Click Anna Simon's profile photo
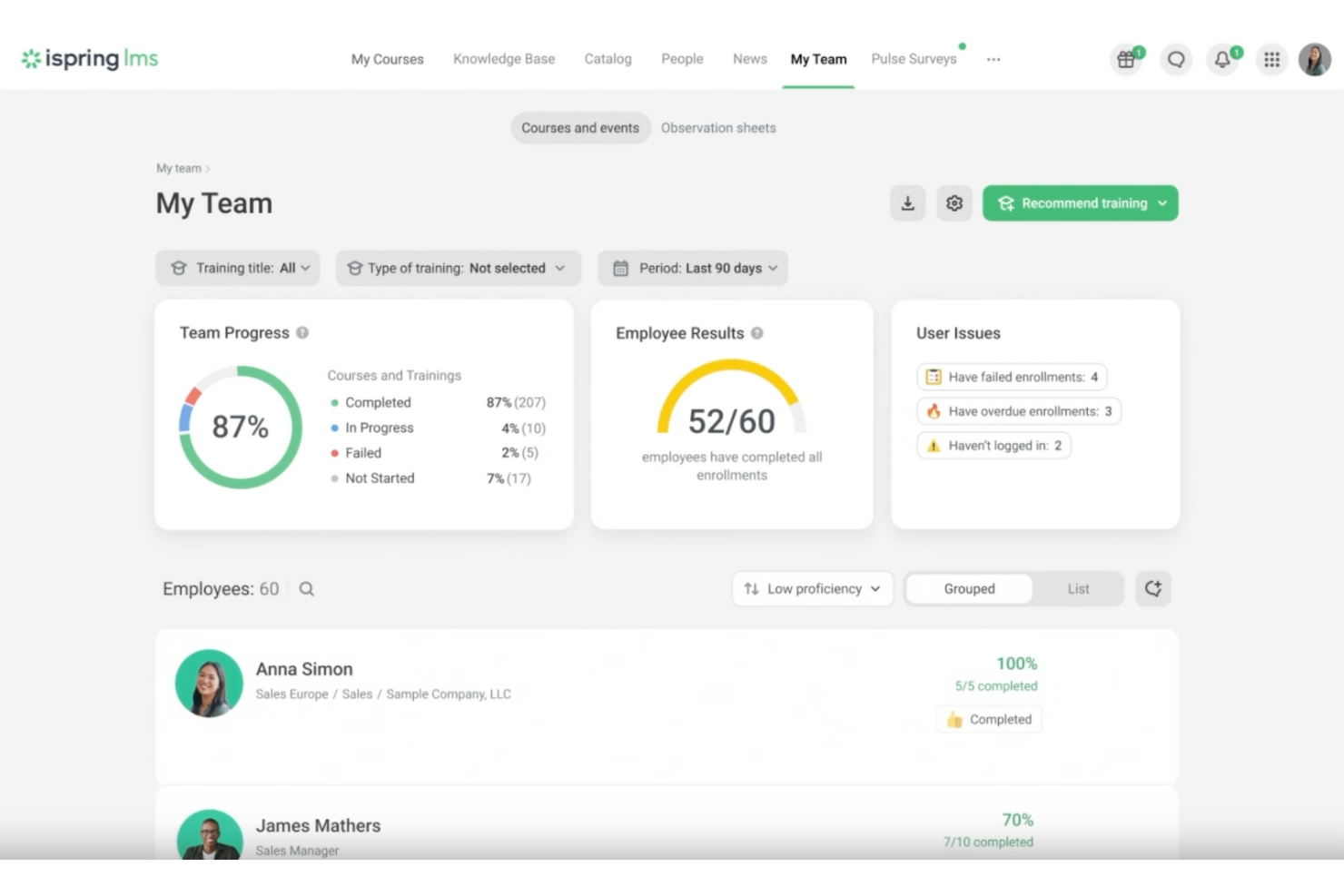This screenshot has width=1344, height=896. [209, 683]
